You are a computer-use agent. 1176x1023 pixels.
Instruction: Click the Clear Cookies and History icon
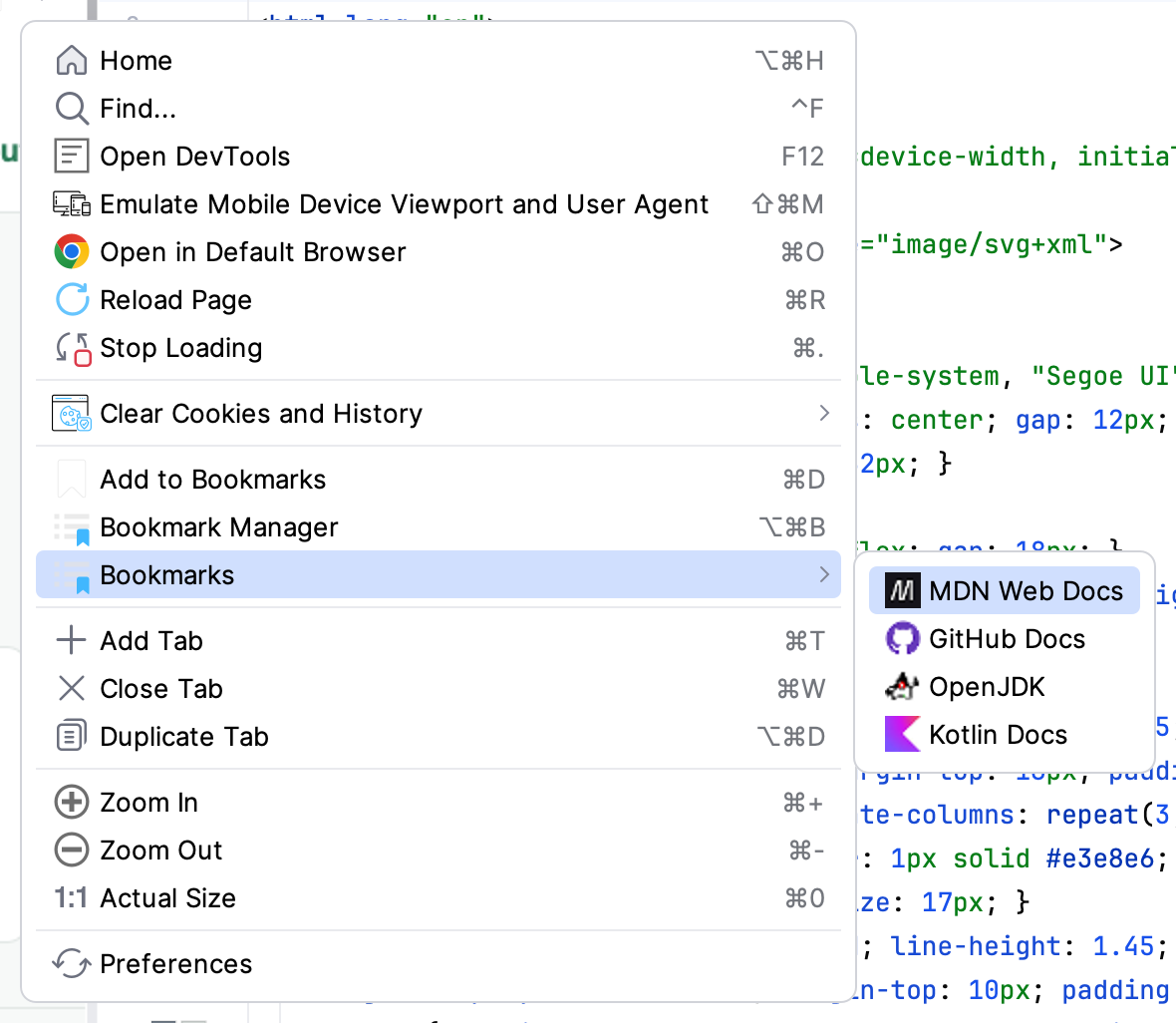pyautogui.click(x=71, y=414)
